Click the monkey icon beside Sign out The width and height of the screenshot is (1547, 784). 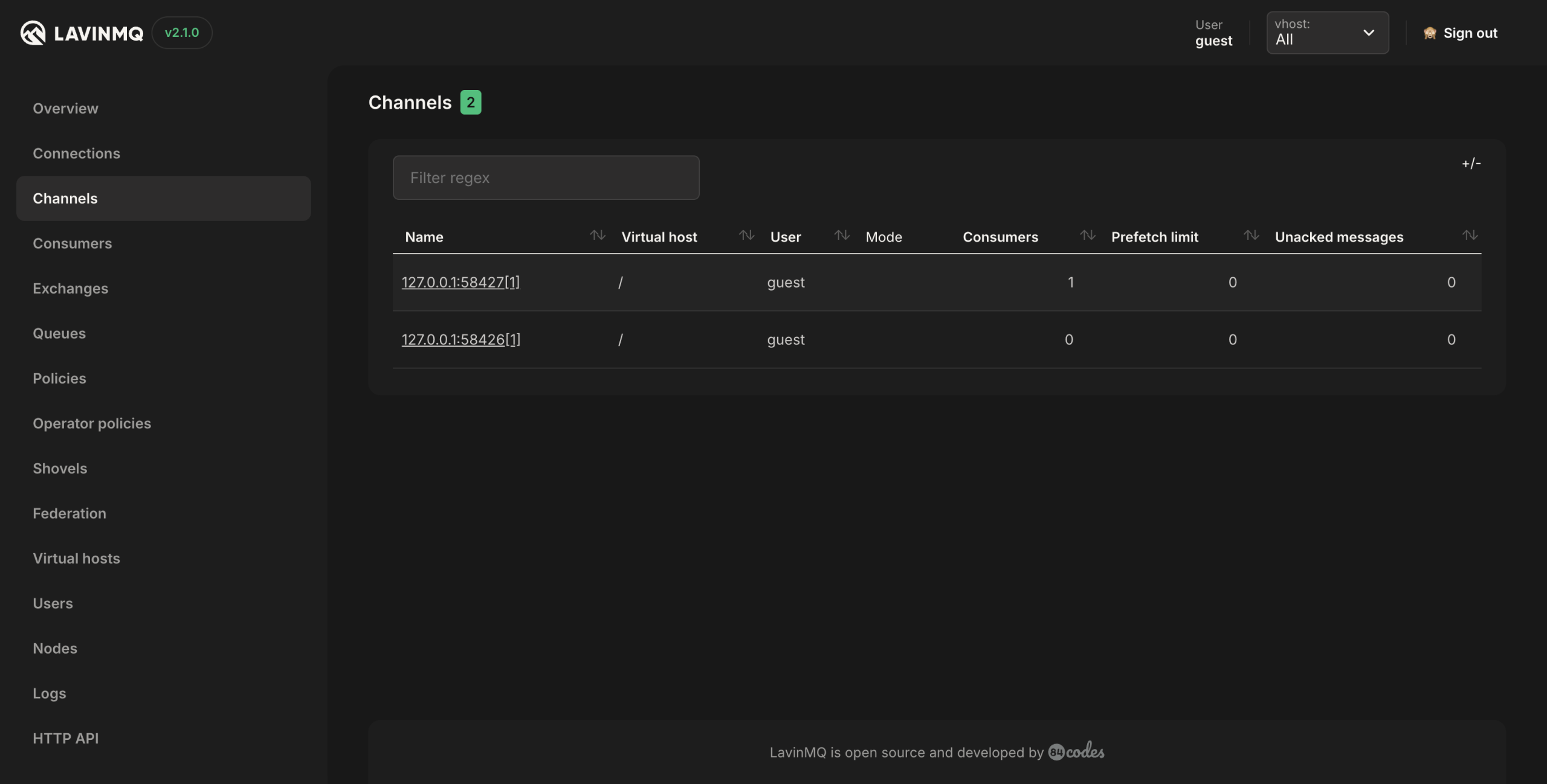point(1430,33)
